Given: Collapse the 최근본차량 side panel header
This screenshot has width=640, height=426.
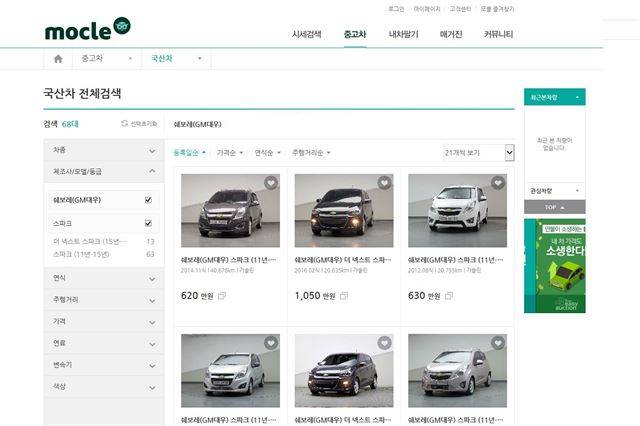Looking at the screenshot, I should (555, 97).
